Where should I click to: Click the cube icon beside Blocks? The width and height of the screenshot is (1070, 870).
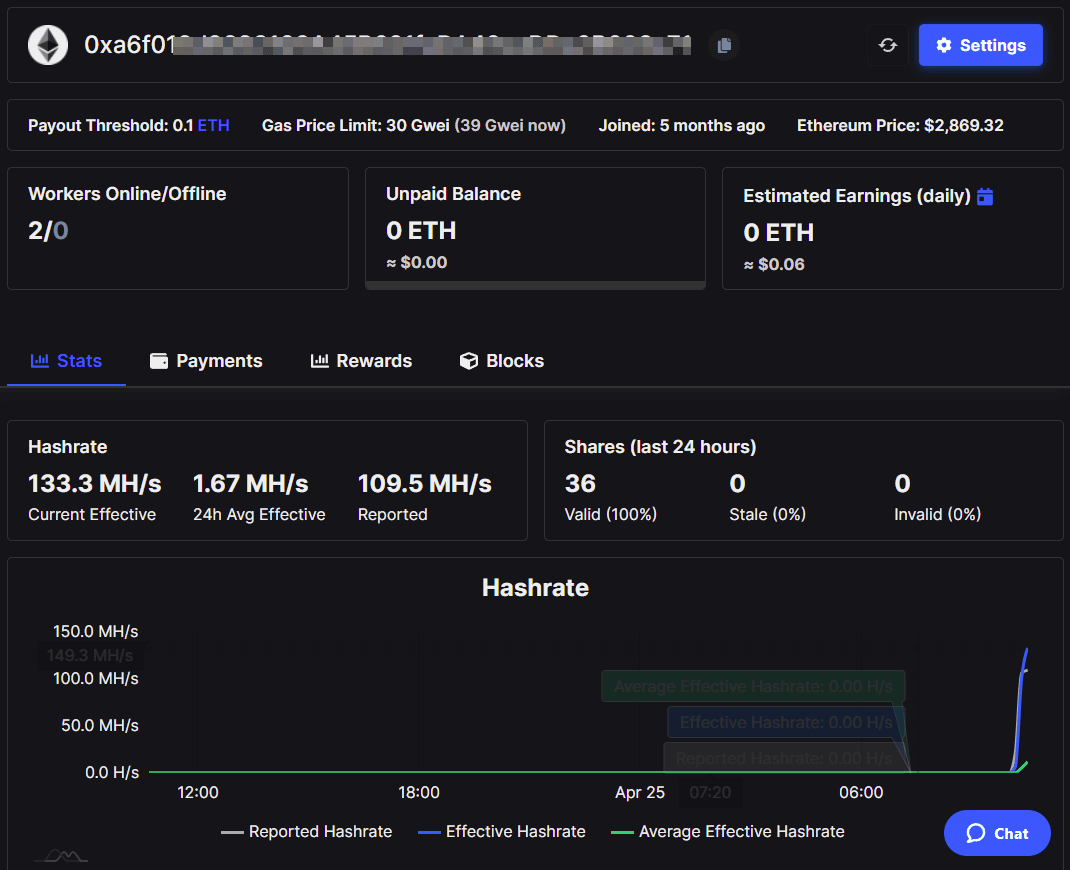coord(469,360)
